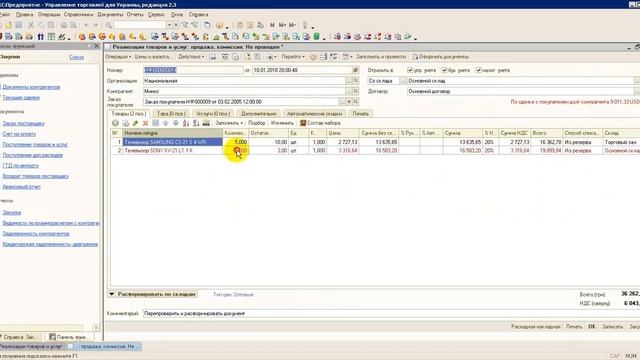
Task: Open Текущие сделки link in left panel
Action: point(21,98)
